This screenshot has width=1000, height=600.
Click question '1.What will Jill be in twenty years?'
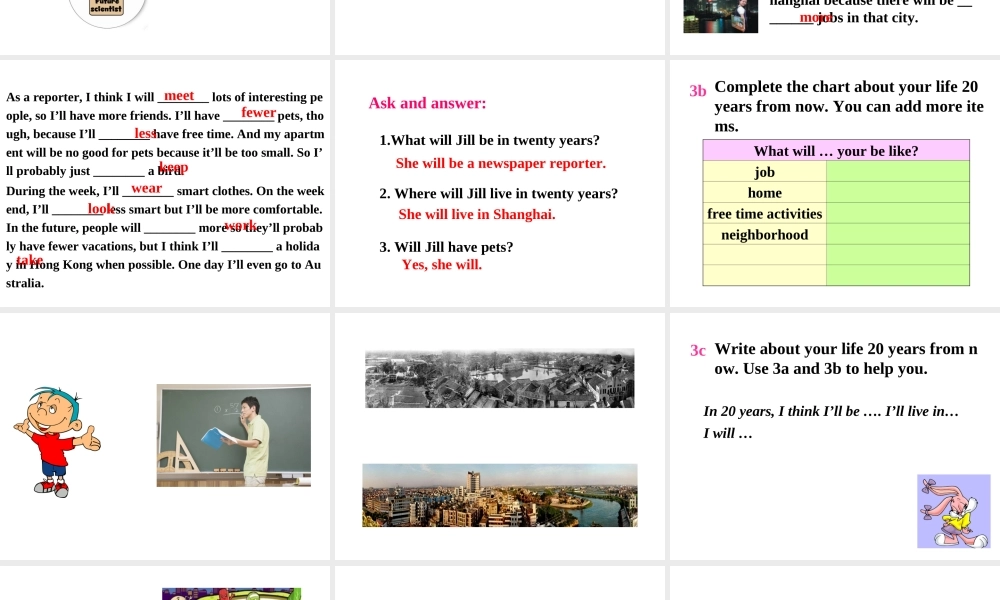[489, 140]
